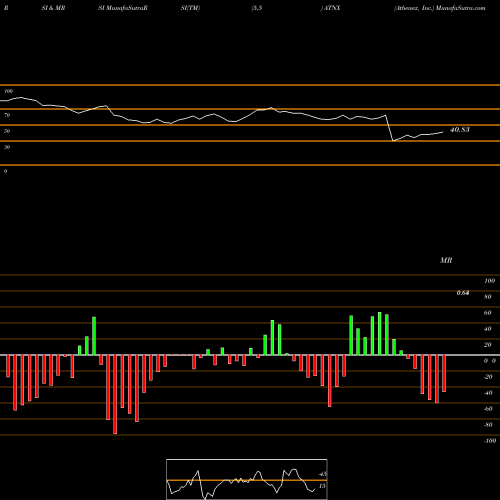The height and width of the screenshot is (500, 500).
Task: Click the MunafaSutra.com text in the header
Action: [x=460, y=8]
